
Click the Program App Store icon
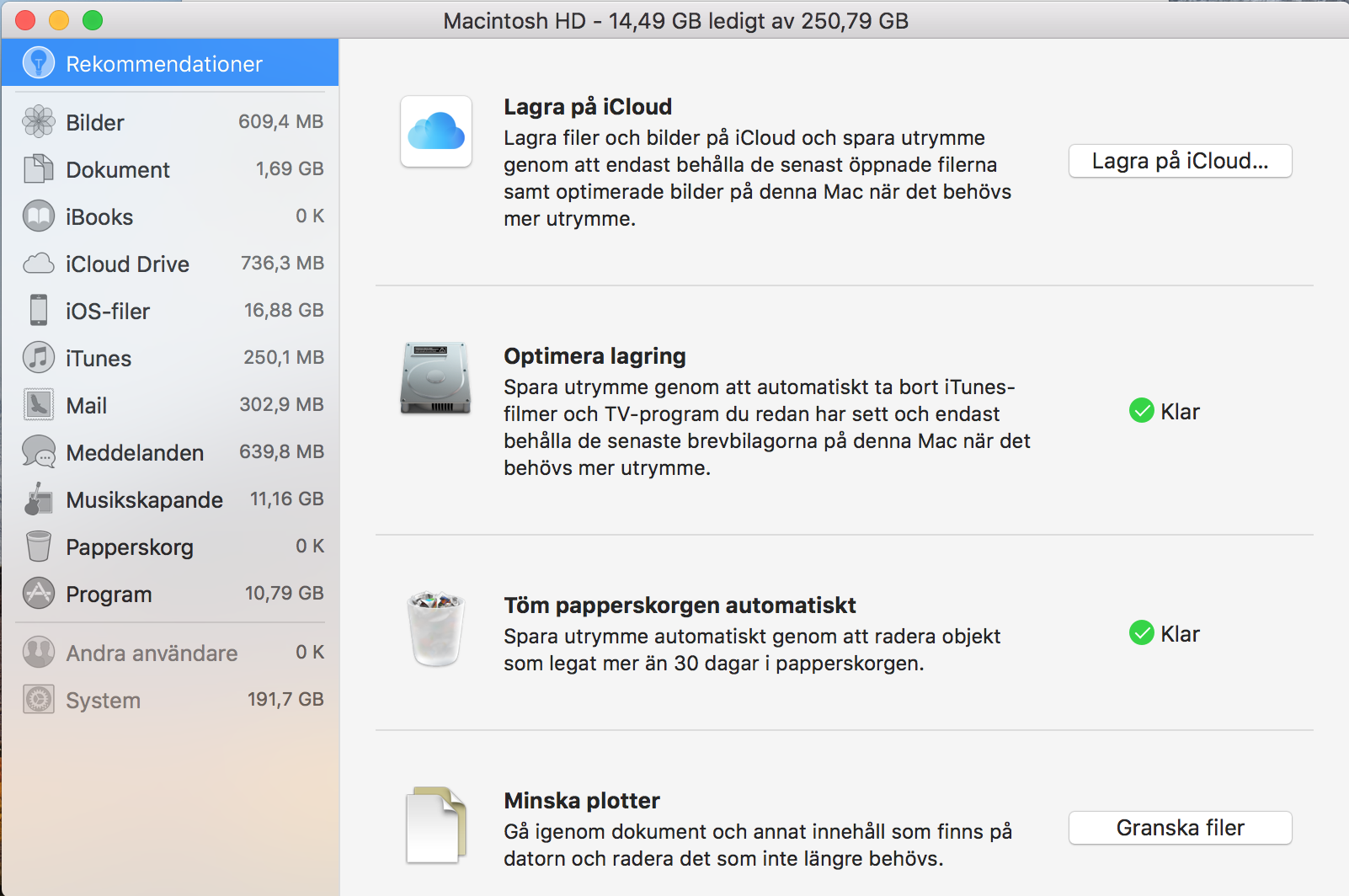(x=39, y=594)
